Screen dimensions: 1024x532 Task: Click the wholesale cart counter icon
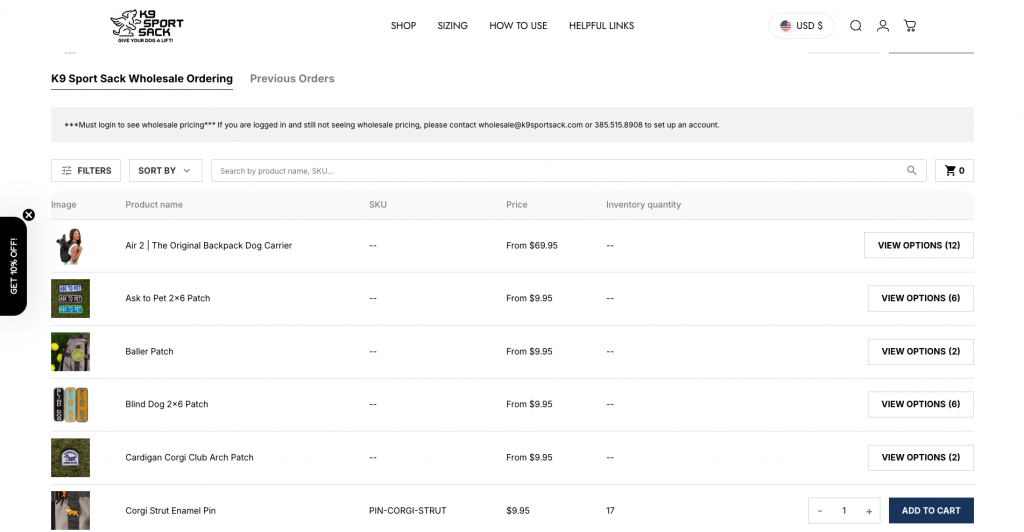click(x=954, y=171)
